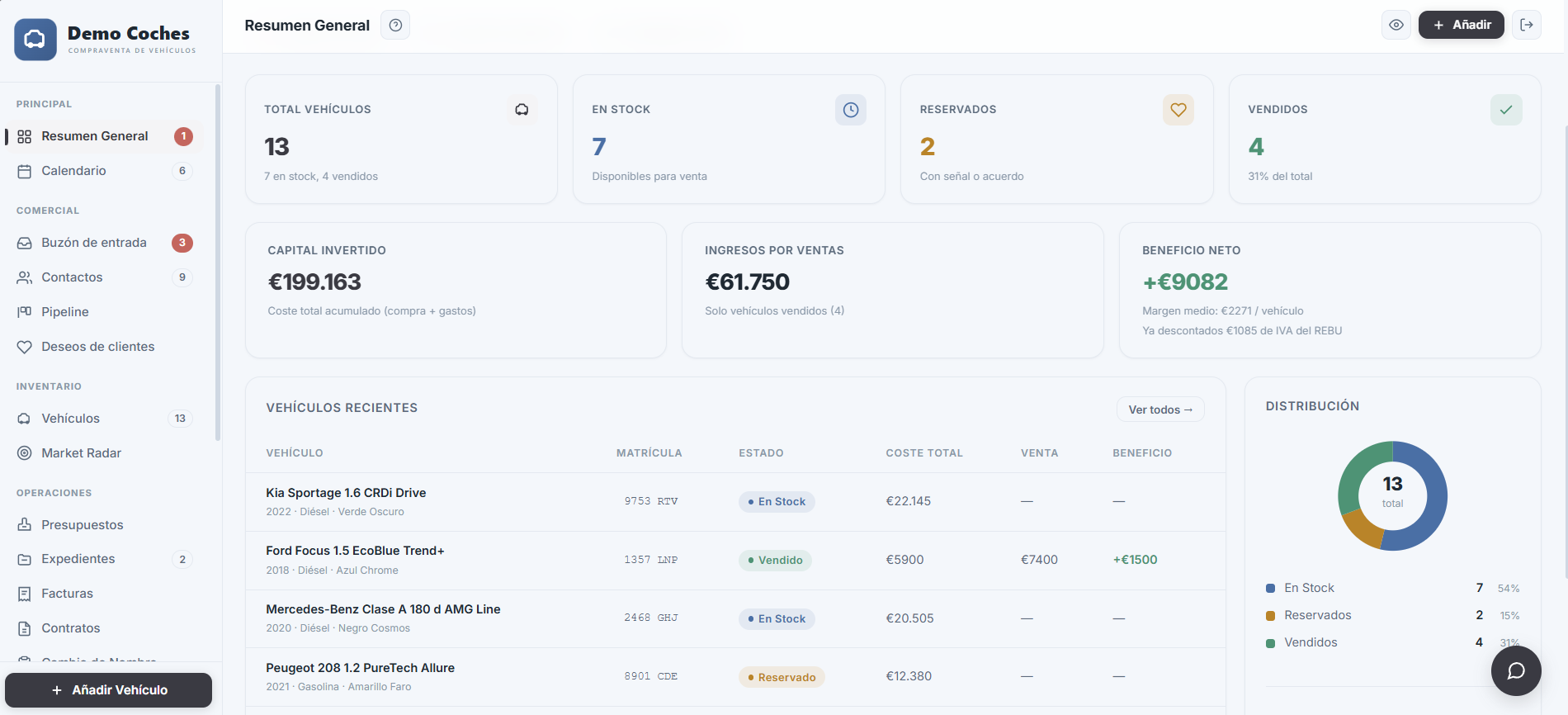Click the Vehículos car icon in sidebar
1568x715 pixels.
25,419
